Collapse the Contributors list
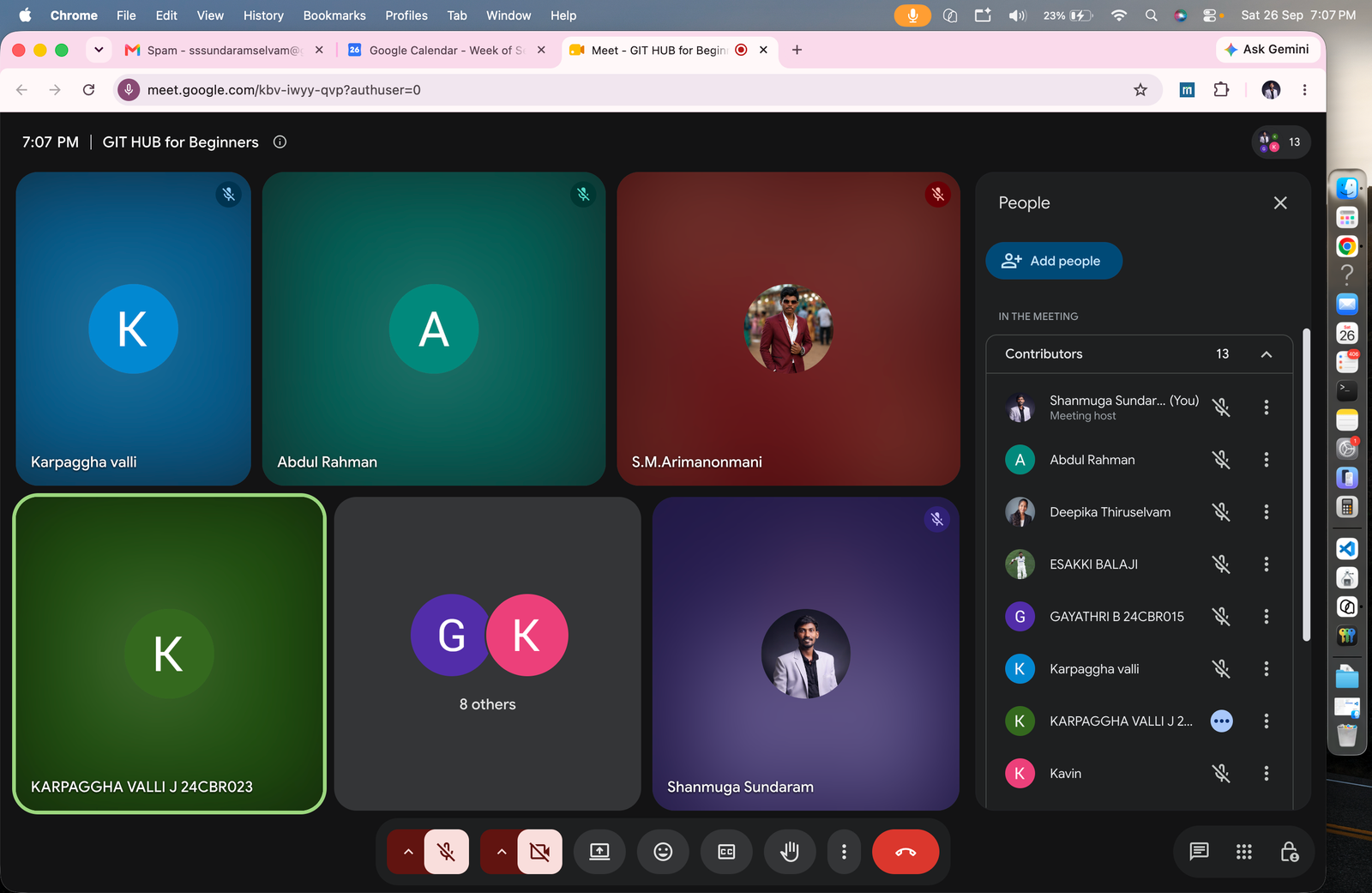The height and width of the screenshot is (893, 1372). [1267, 354]
